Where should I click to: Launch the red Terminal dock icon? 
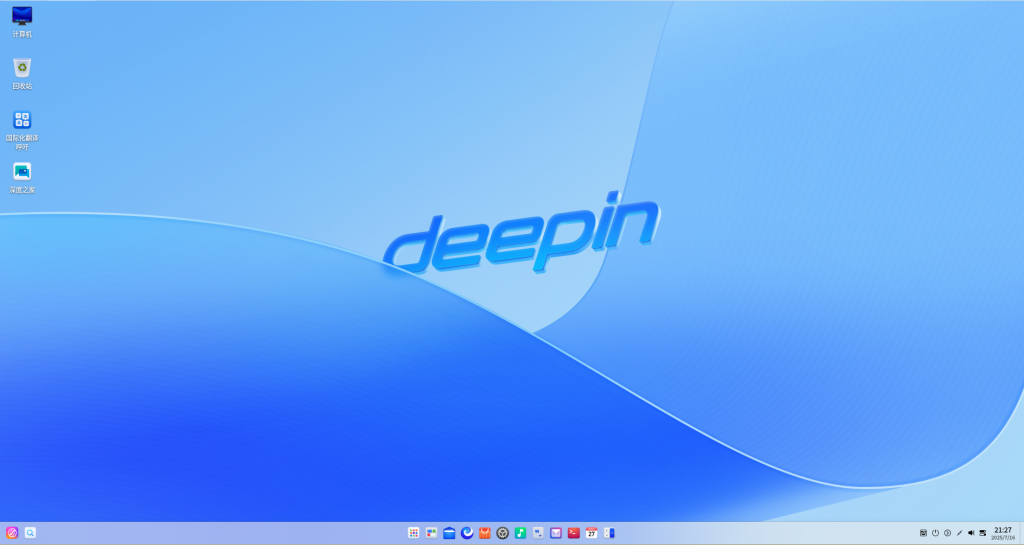[x=573, y=533]
